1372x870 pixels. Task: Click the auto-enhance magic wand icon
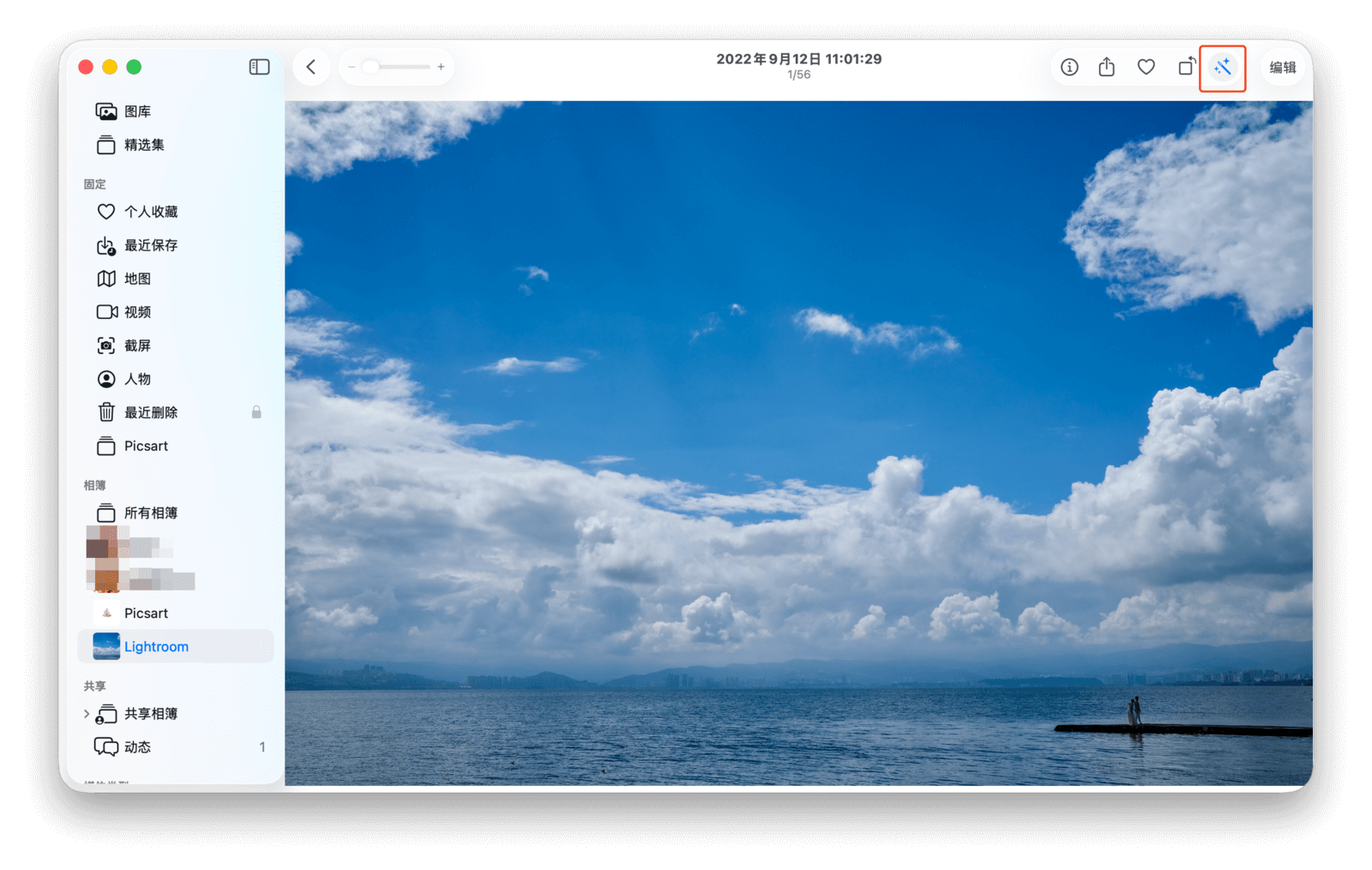click(x=1222, y=68)
